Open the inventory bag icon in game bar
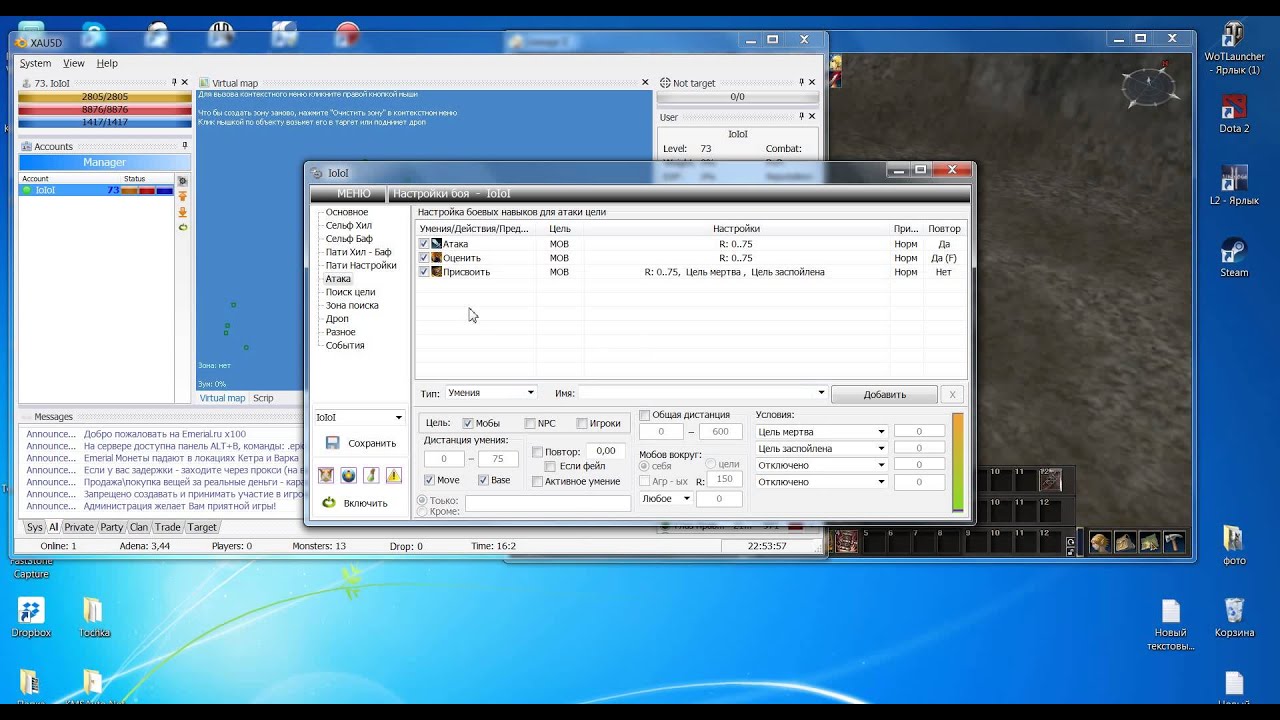The height and width of the screenshot is (720, 1280). click(x=1126, y=542)
